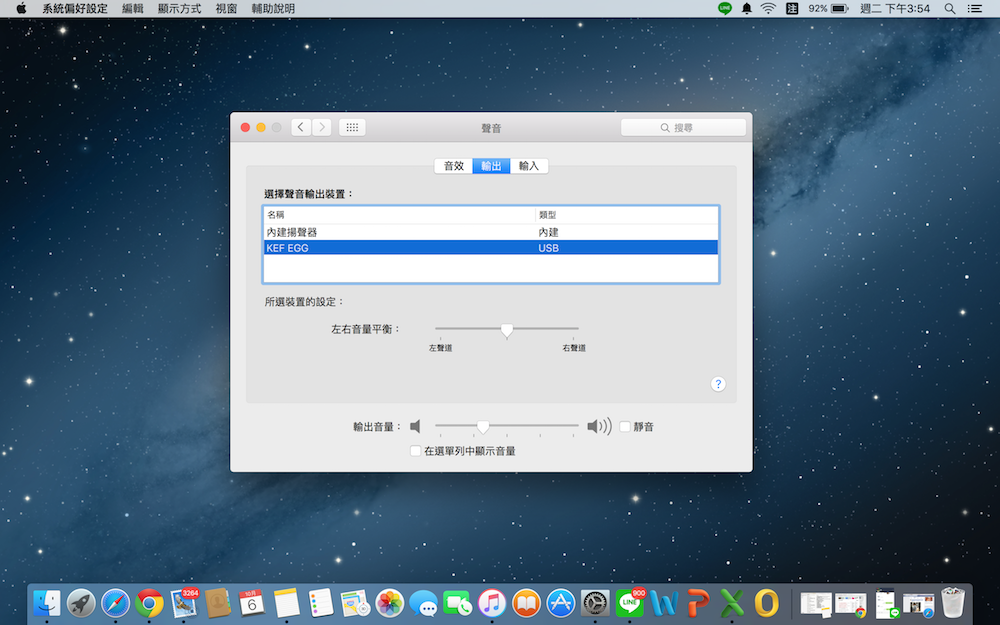The image size is (1000, 625).
Task: Click the Show All grid icon
Action: pos(352,128)
